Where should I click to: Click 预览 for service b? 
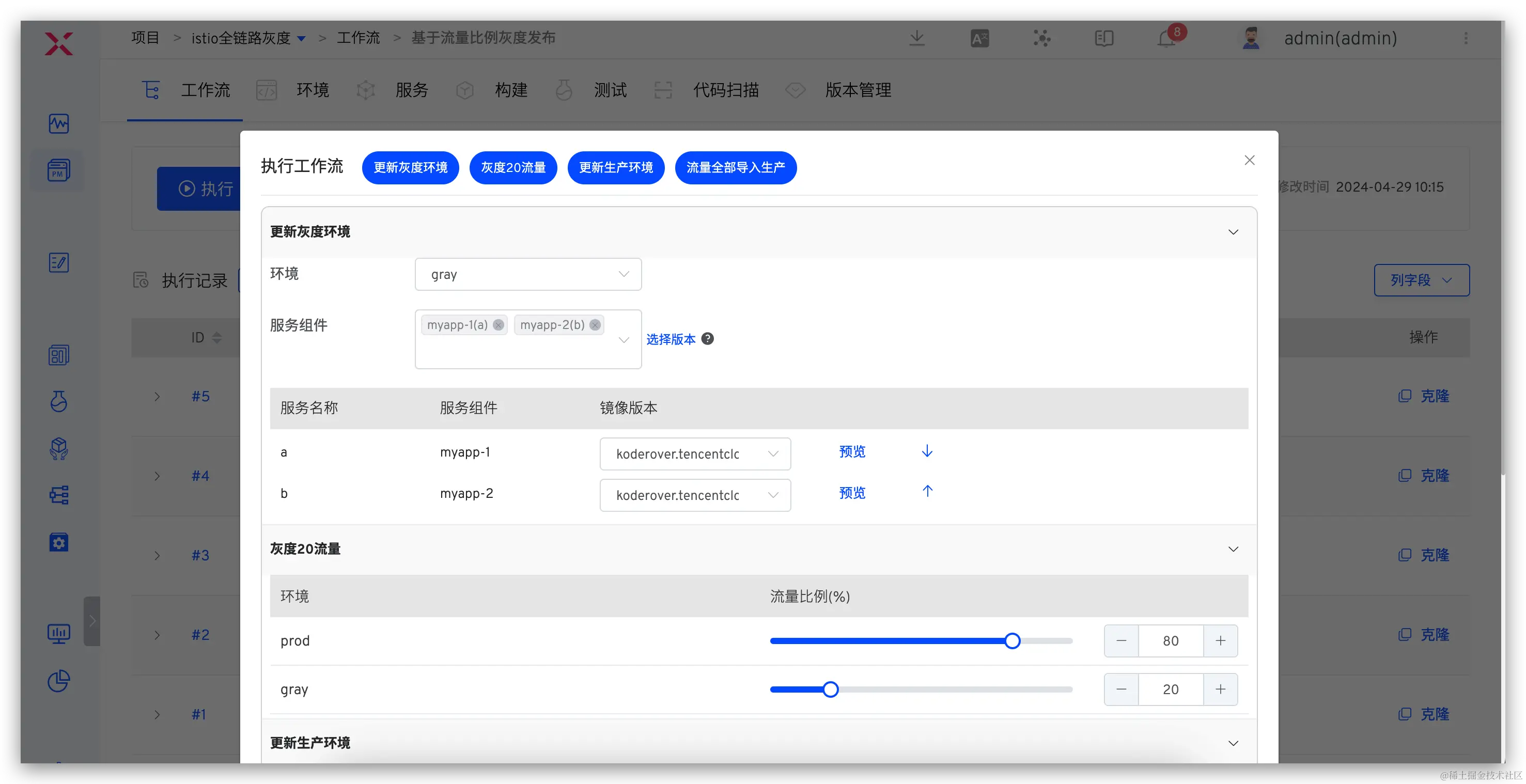[x=852, y=493]
